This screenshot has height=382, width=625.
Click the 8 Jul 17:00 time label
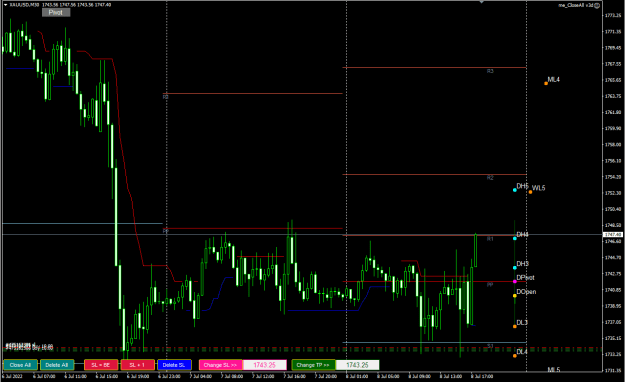click(x=482, y=376)
